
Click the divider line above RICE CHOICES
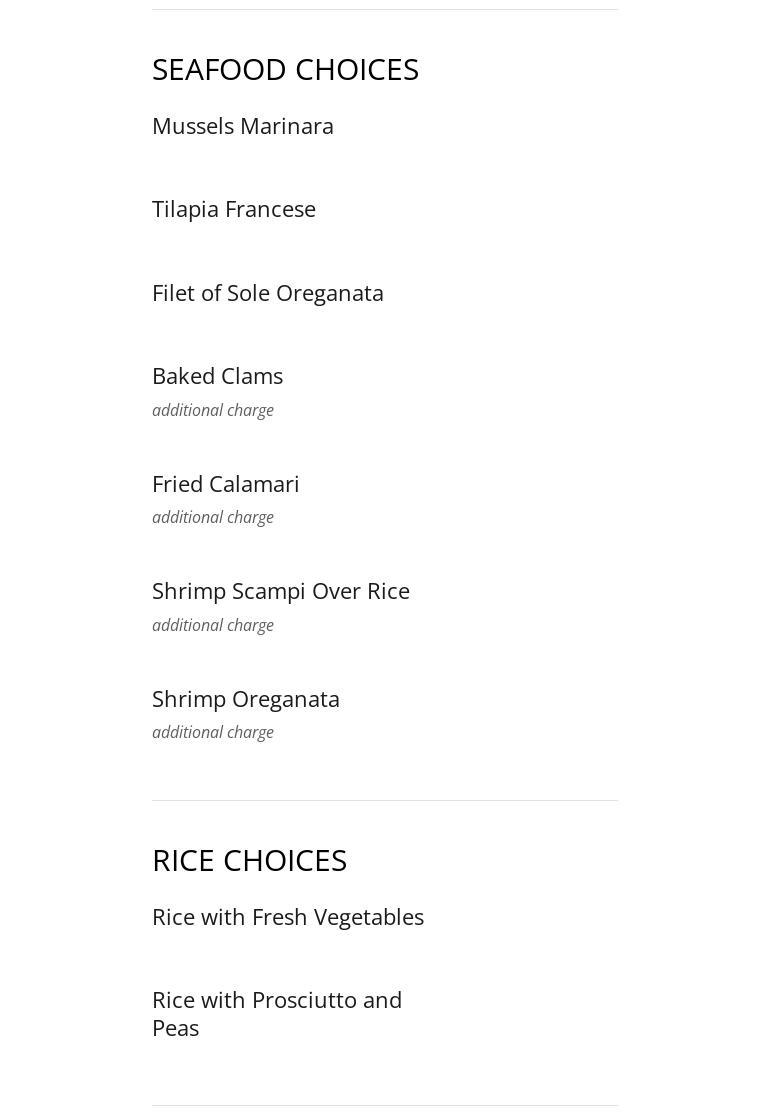click(385, 800)
